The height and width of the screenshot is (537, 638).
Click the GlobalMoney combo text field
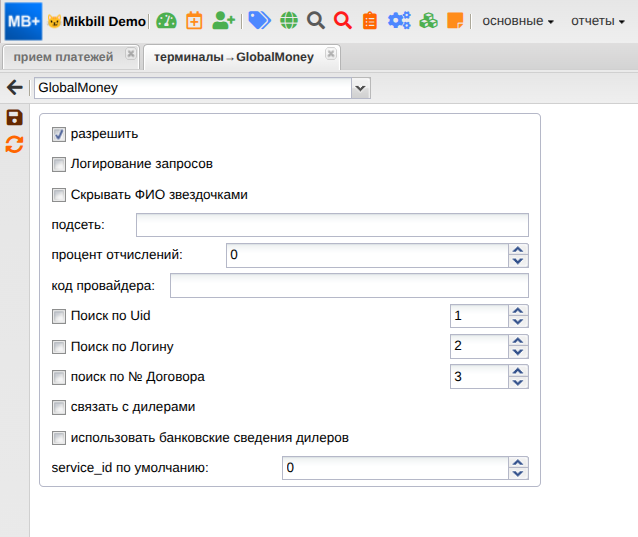(x=193, y=88)
